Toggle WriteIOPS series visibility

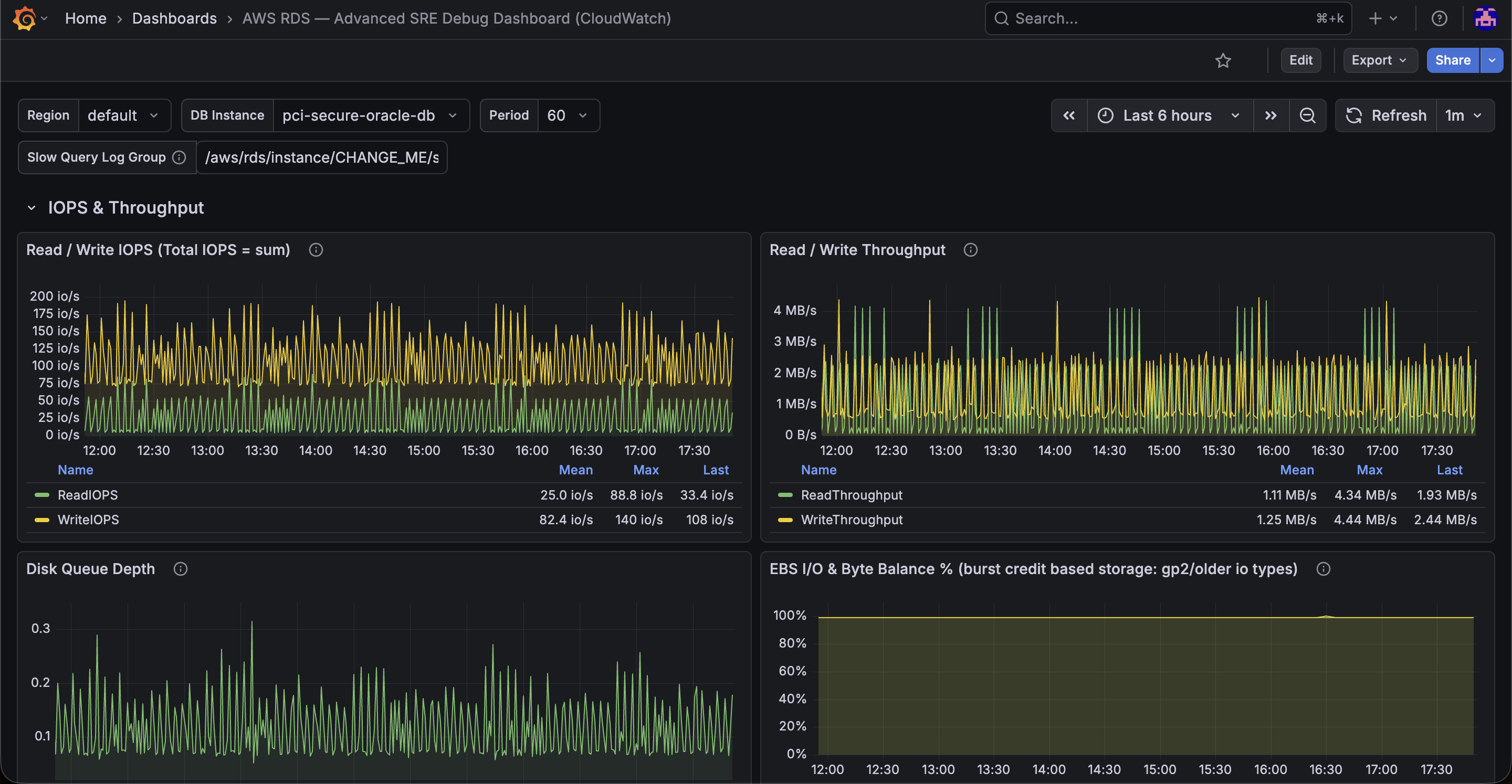click(88, 520)
